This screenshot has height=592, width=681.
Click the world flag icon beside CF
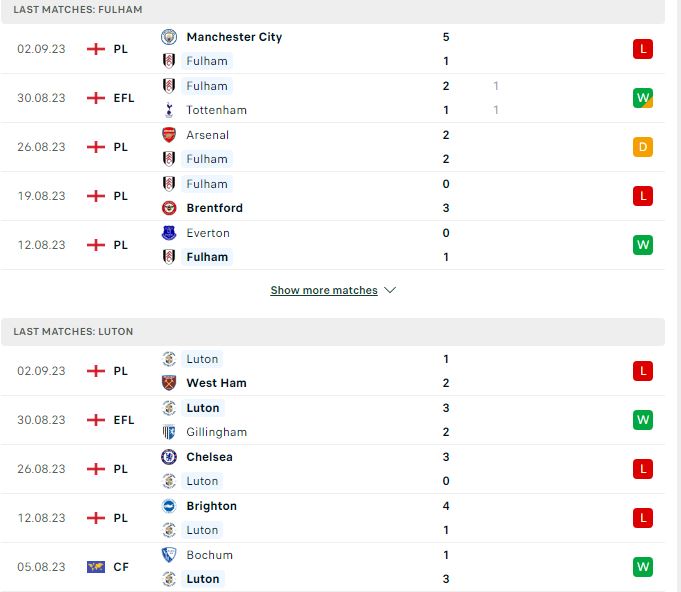(x=96, y=567)
